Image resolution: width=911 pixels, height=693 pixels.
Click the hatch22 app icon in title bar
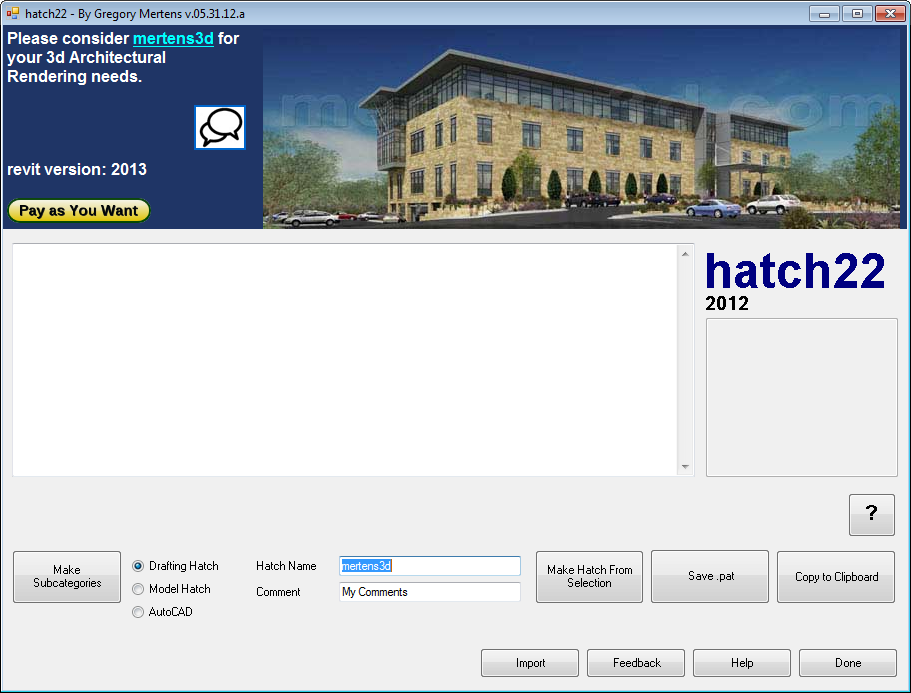click(13, 13)
